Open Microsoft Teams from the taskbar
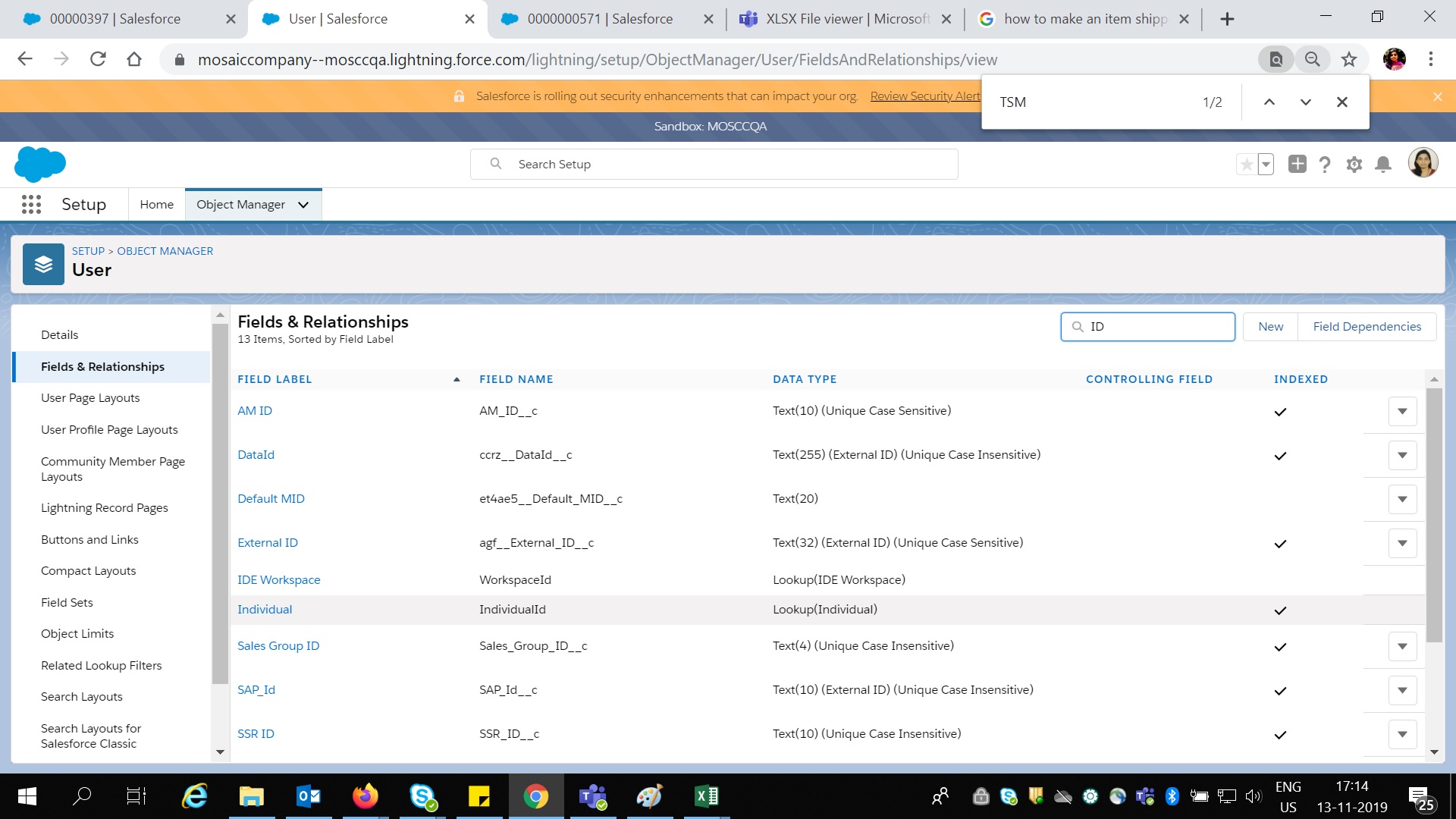Image resolution: width=1456 pixels, height=819 pixels. pos(592,796)
